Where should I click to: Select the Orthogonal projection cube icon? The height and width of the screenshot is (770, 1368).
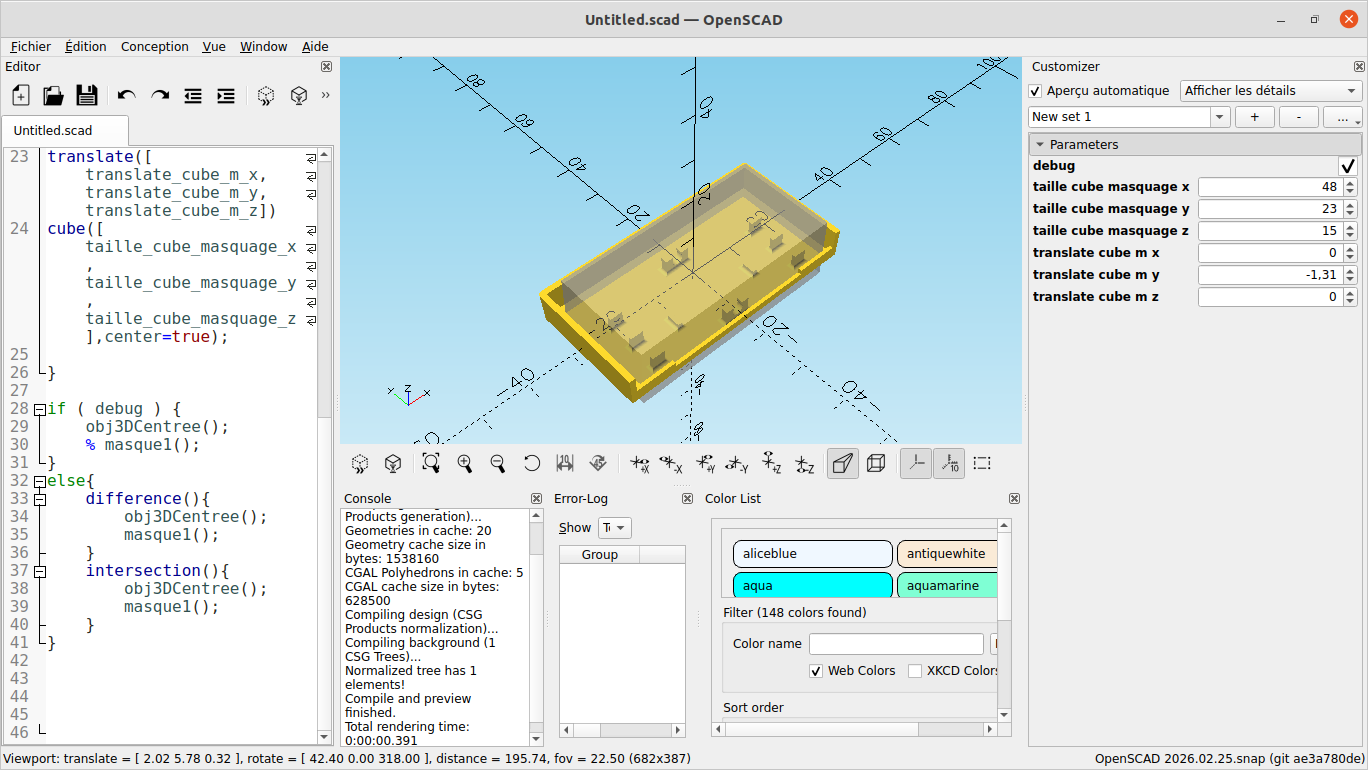click(x=876, y=463)
